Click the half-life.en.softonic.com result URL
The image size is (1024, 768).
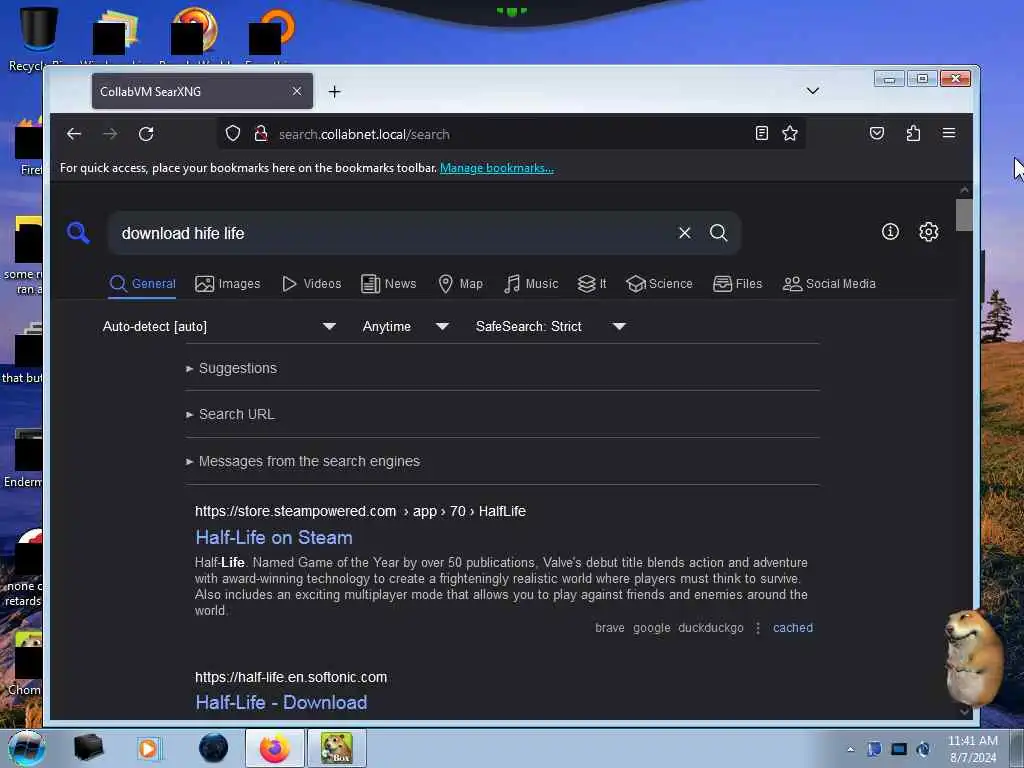point(291,677)
